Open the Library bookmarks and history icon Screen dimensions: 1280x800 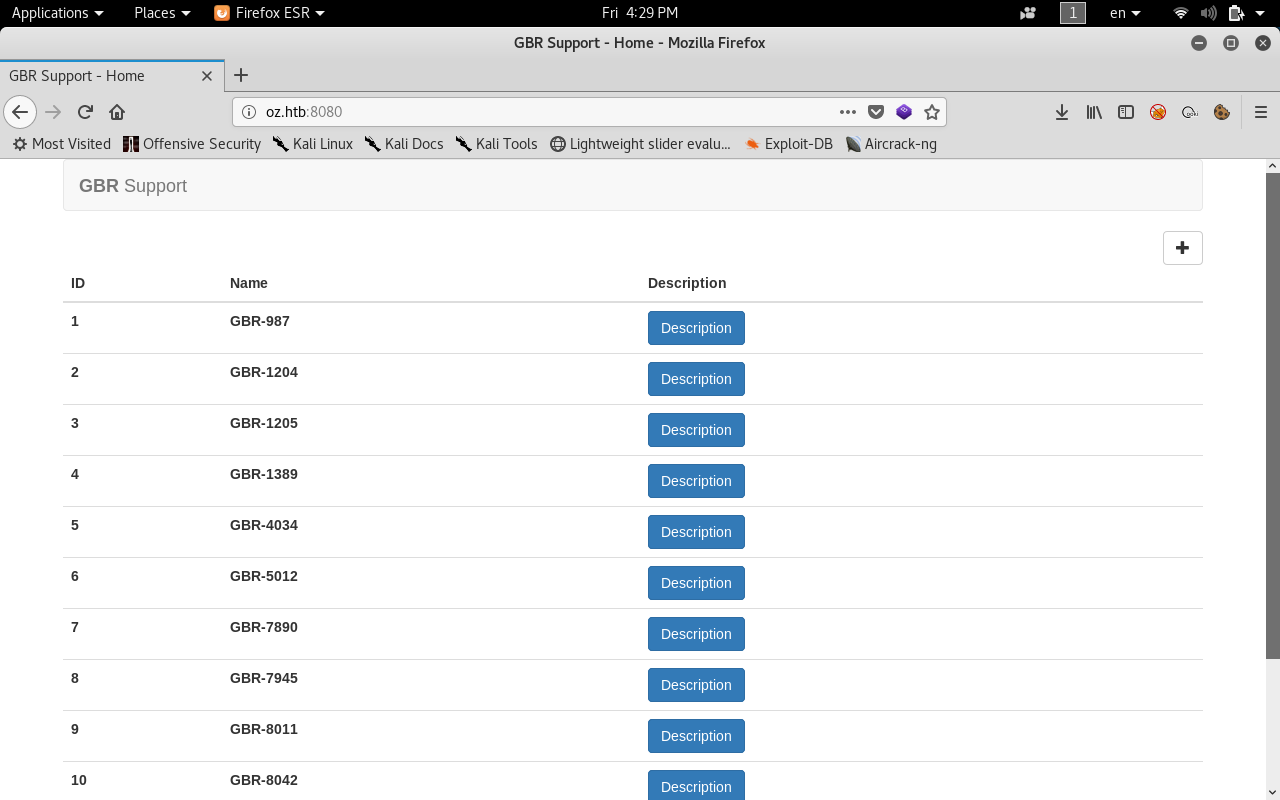click(x=1094, y=112)
